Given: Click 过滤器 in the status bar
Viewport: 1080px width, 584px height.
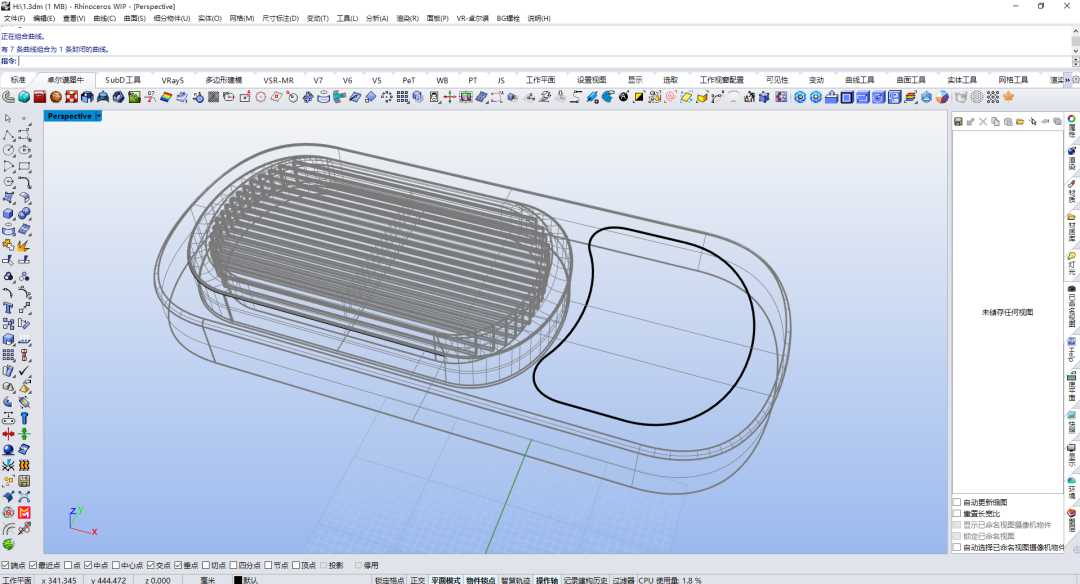Looking at the screenshot, I should tap(623, 580).
